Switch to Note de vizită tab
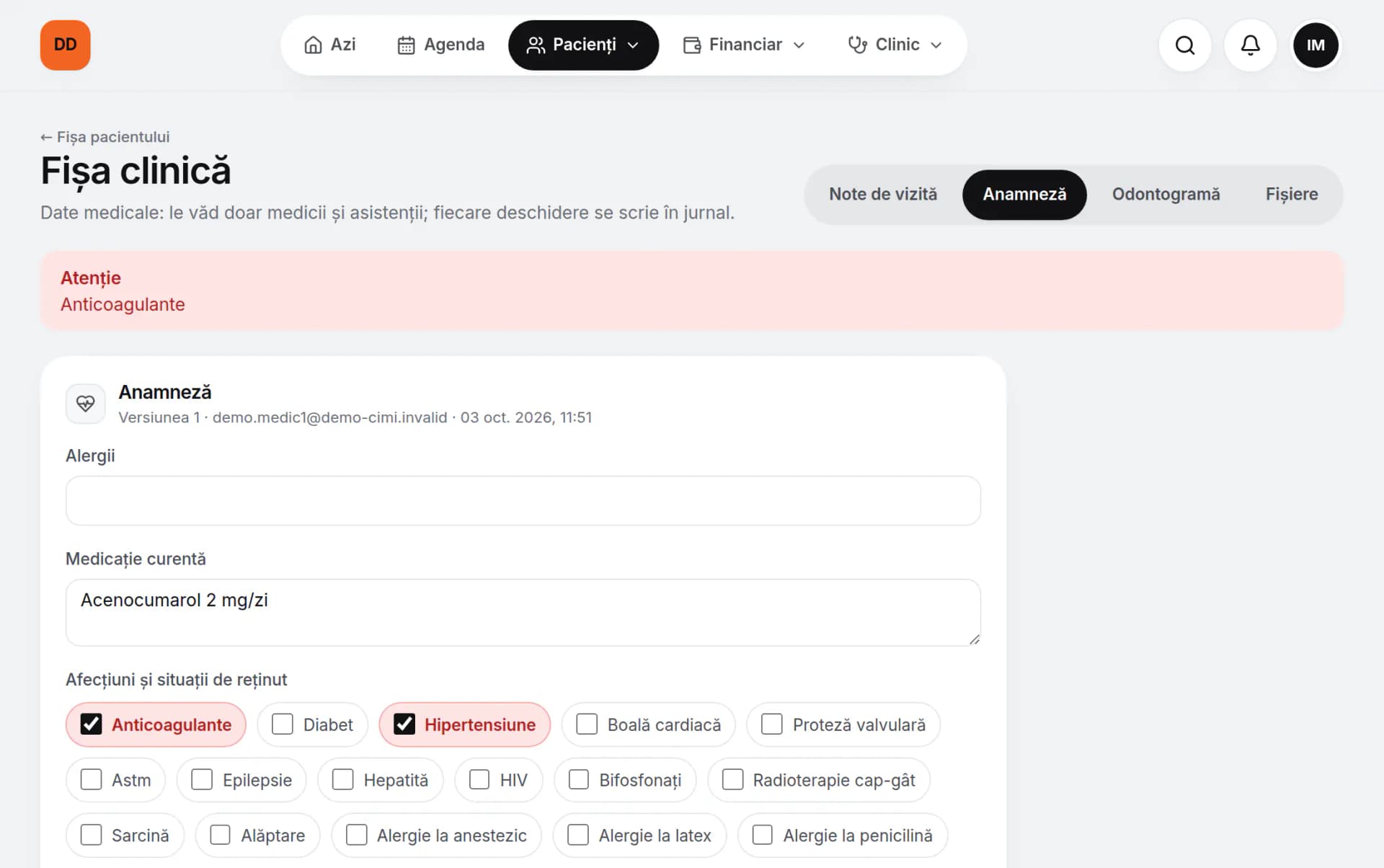The image size is (1384, 868). coord(883,194)
